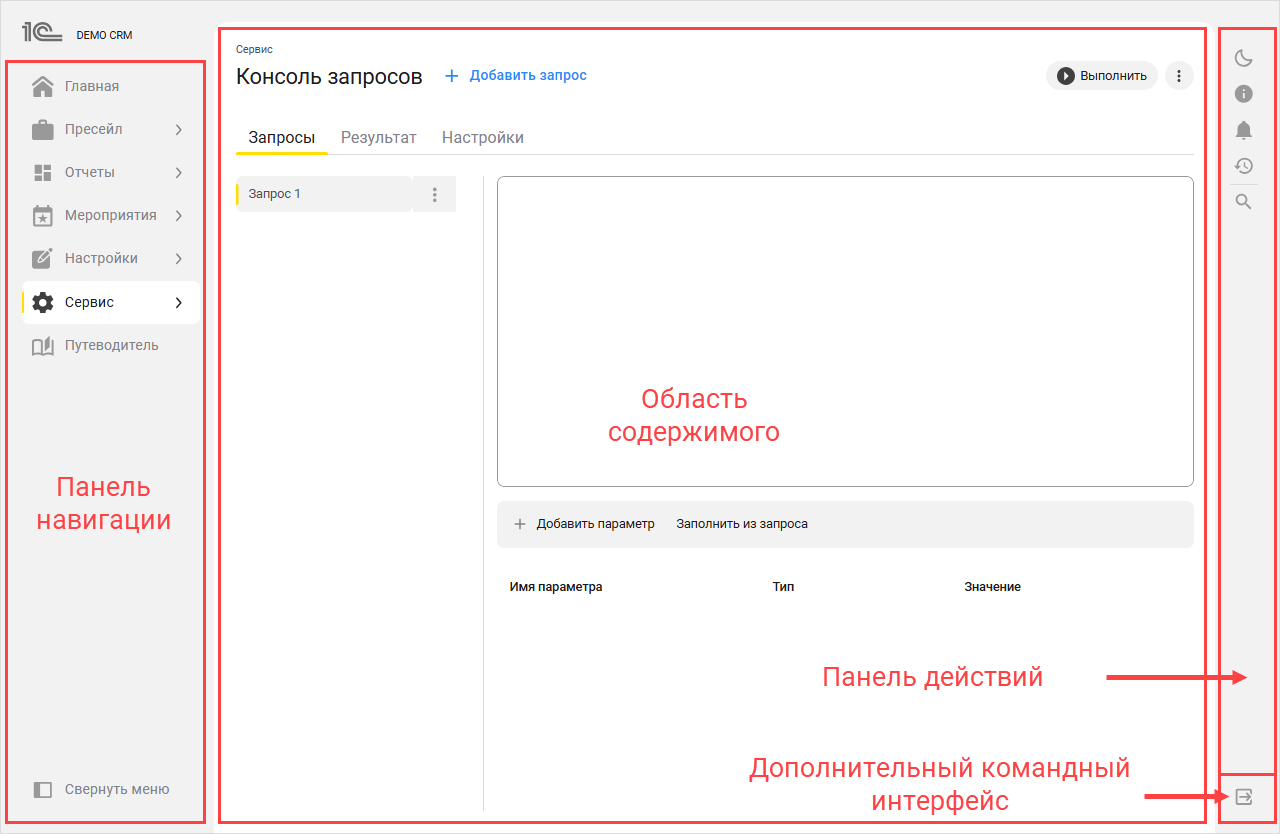Select the Запрос 1 list item

[x=324, y=194]
